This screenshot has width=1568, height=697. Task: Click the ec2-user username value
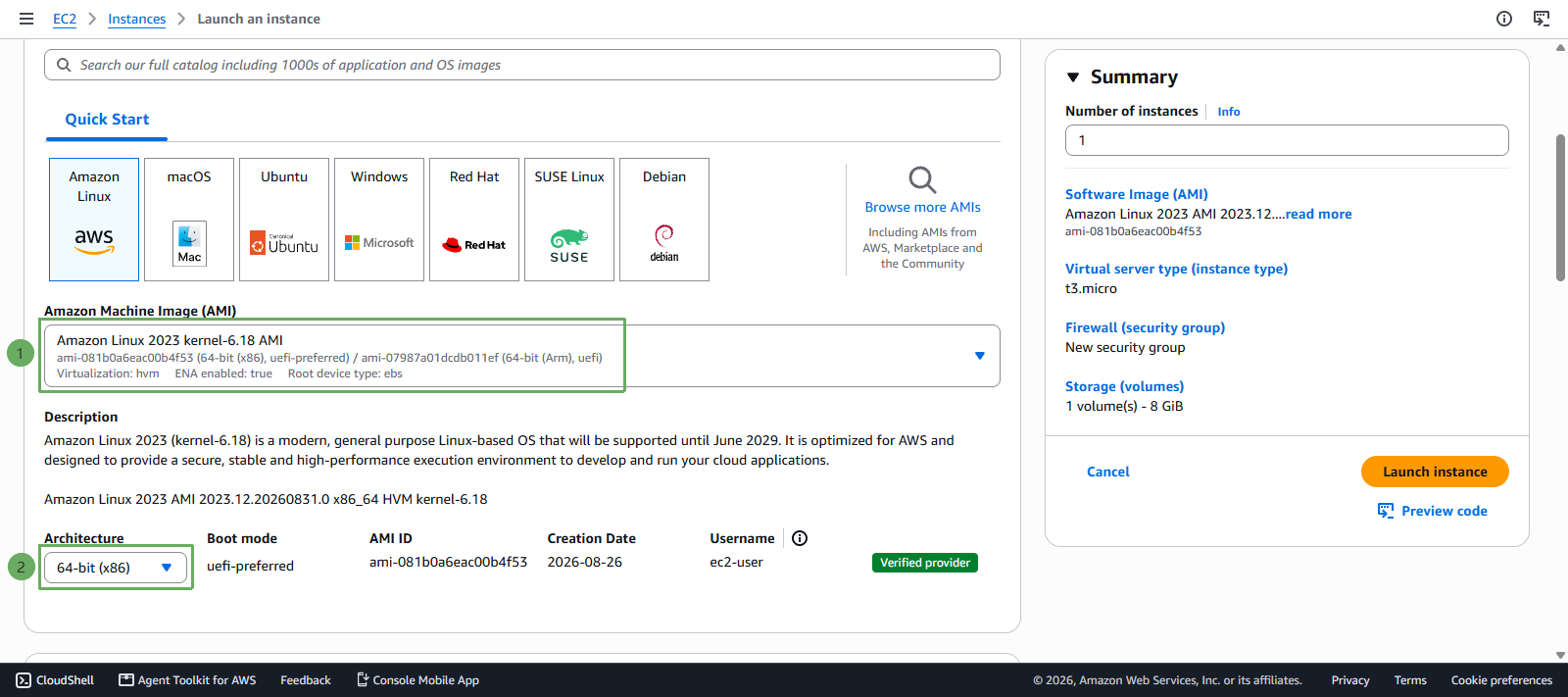click(736, 562)
